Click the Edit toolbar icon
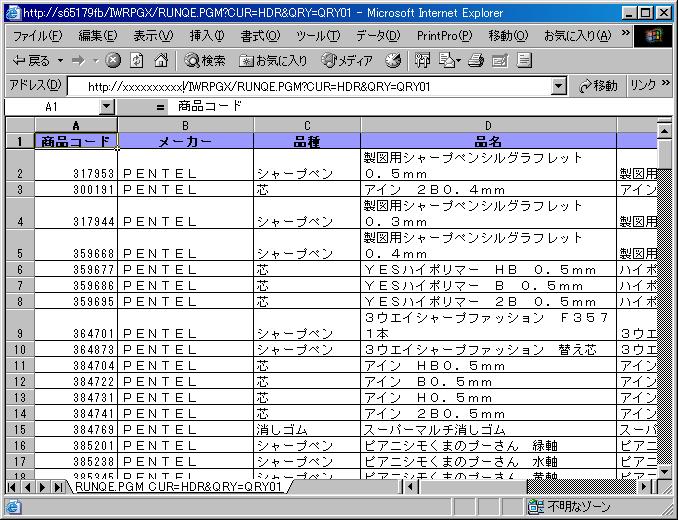Image resolution: width=678 pixels, height=520 pixels. tap(499, 61)
